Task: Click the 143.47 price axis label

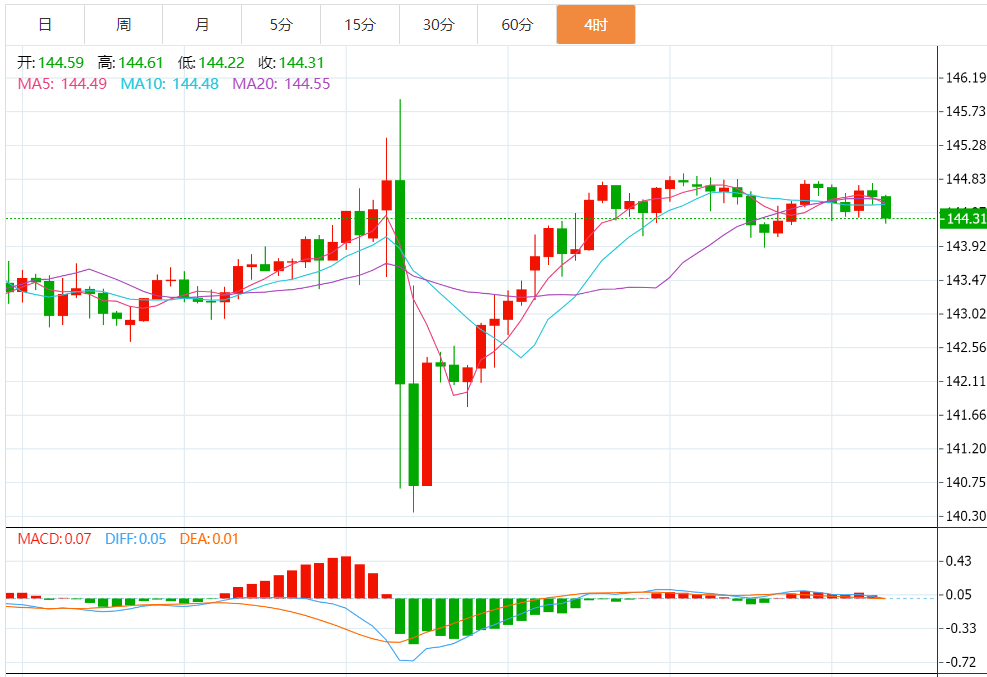Action: pyautogui.click(x=966, y=280)
